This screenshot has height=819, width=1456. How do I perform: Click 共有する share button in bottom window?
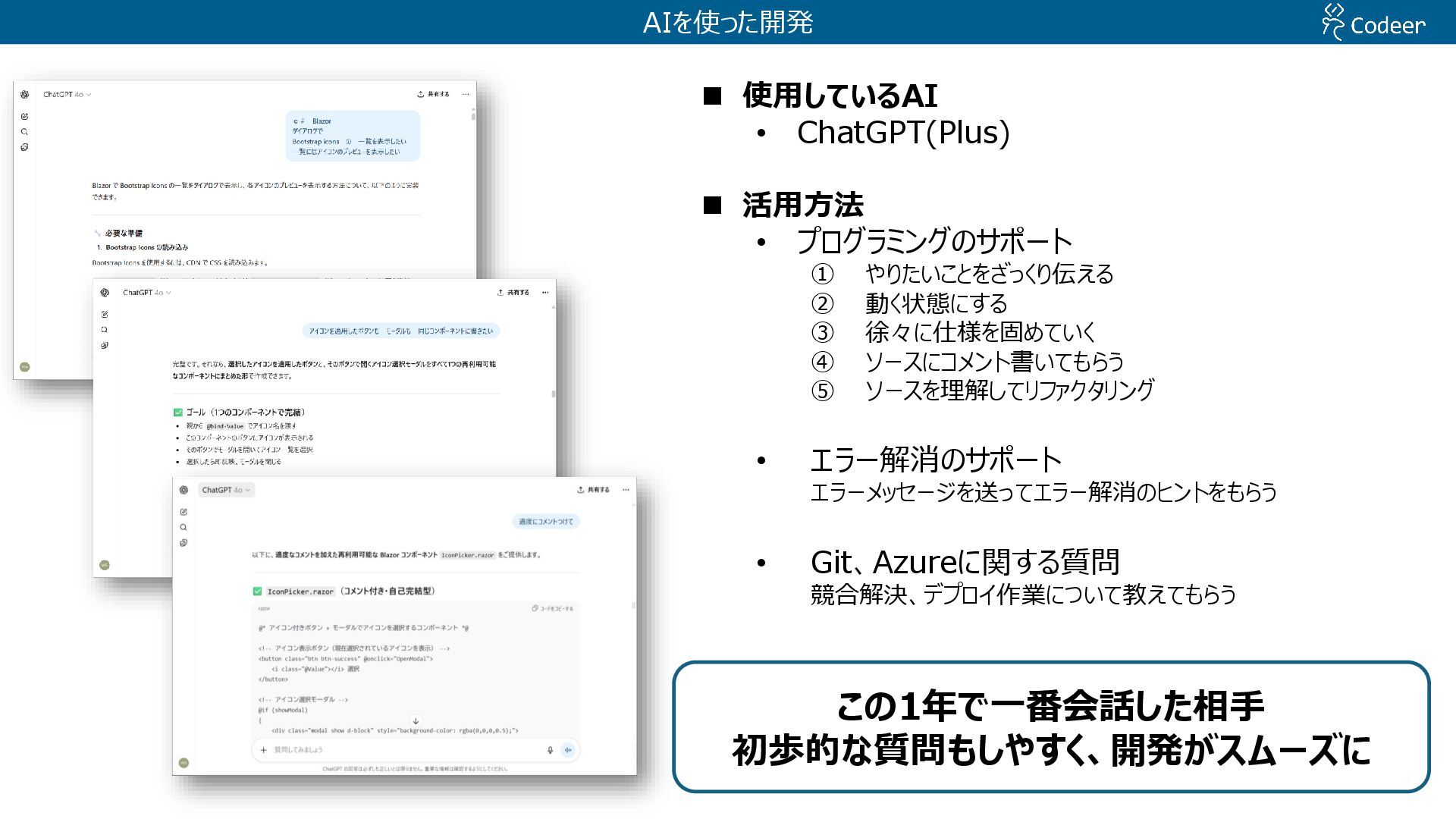click(593, 490)
